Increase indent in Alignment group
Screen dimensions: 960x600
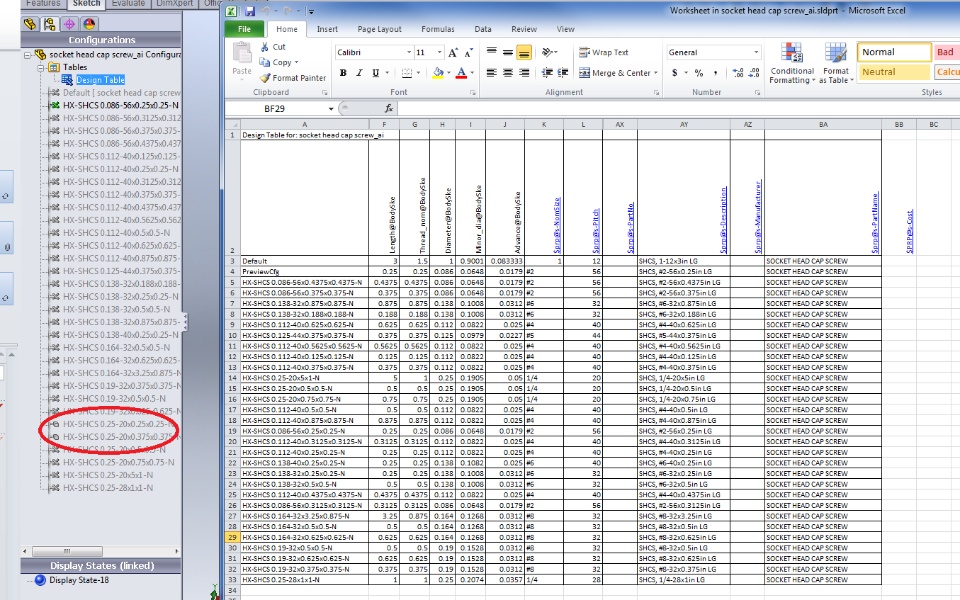coord(563,73)
